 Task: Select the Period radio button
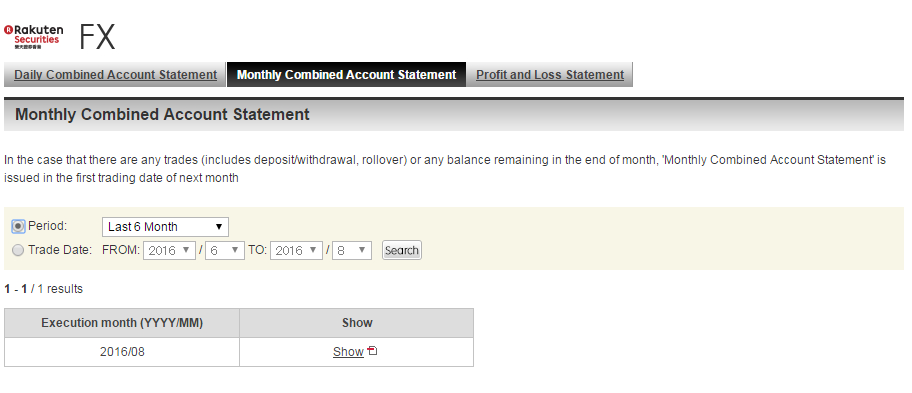pyautogui.click(x=18, y=226)
